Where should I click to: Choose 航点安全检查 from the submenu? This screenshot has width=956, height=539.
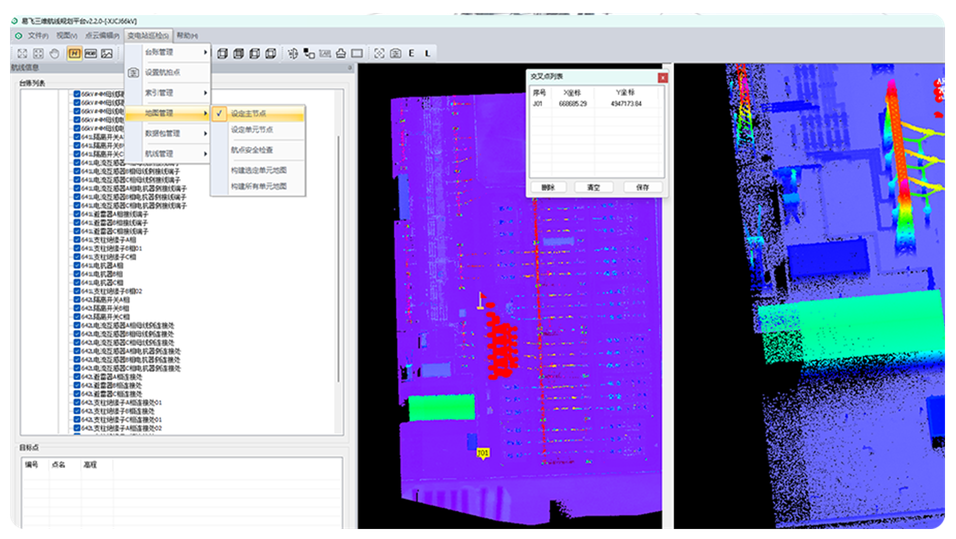[251, 149]
